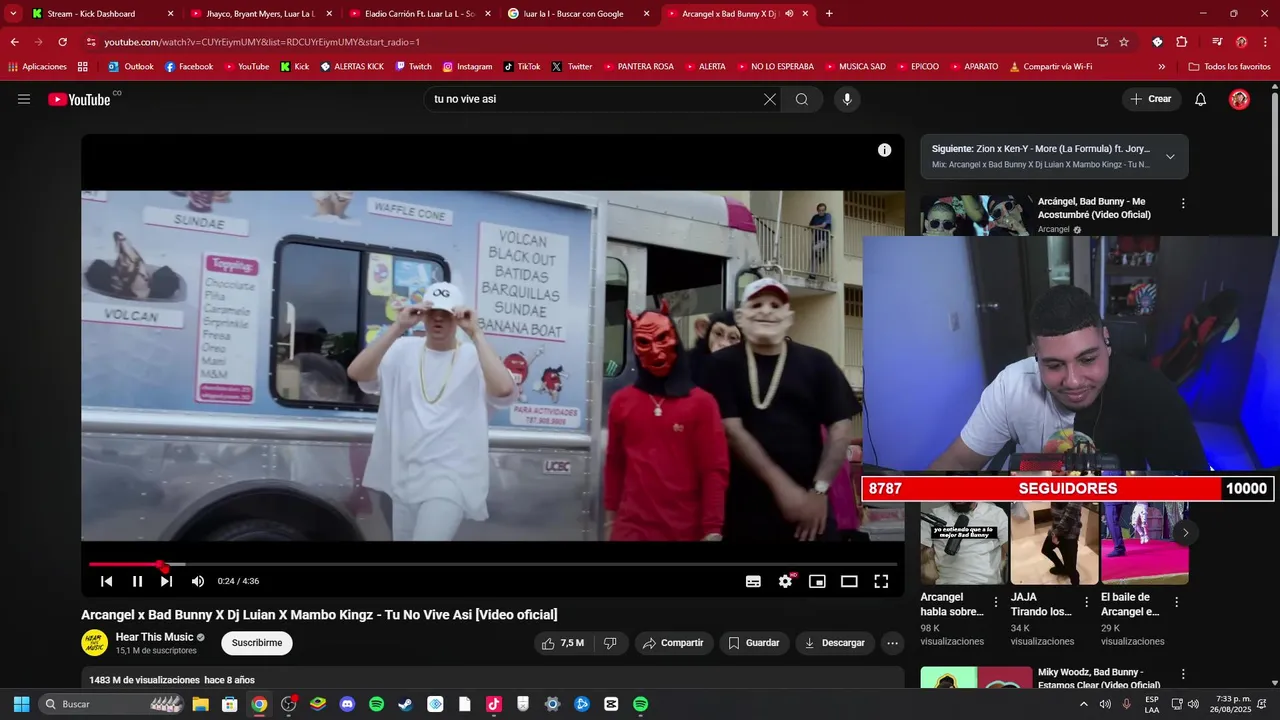Open the browser extensions puzzle icon
The width and height of the screenshot is (1280, 720).
[1182, 42]
